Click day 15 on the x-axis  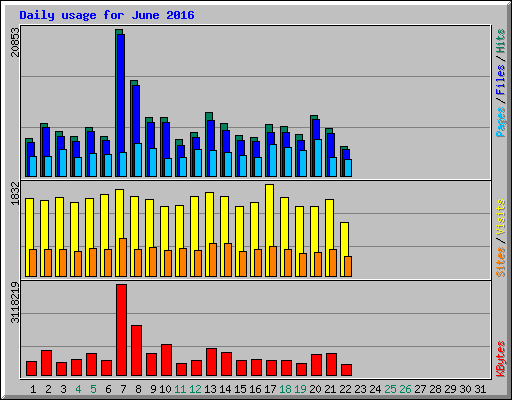pos(240,389)
